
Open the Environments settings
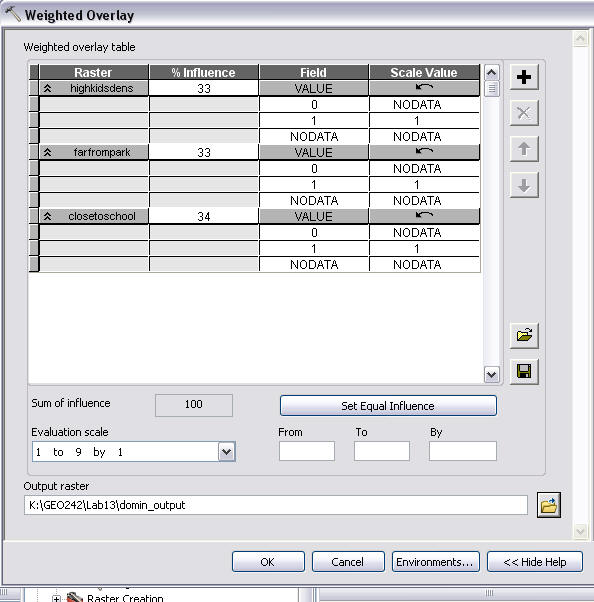click(x=435, y=562)
